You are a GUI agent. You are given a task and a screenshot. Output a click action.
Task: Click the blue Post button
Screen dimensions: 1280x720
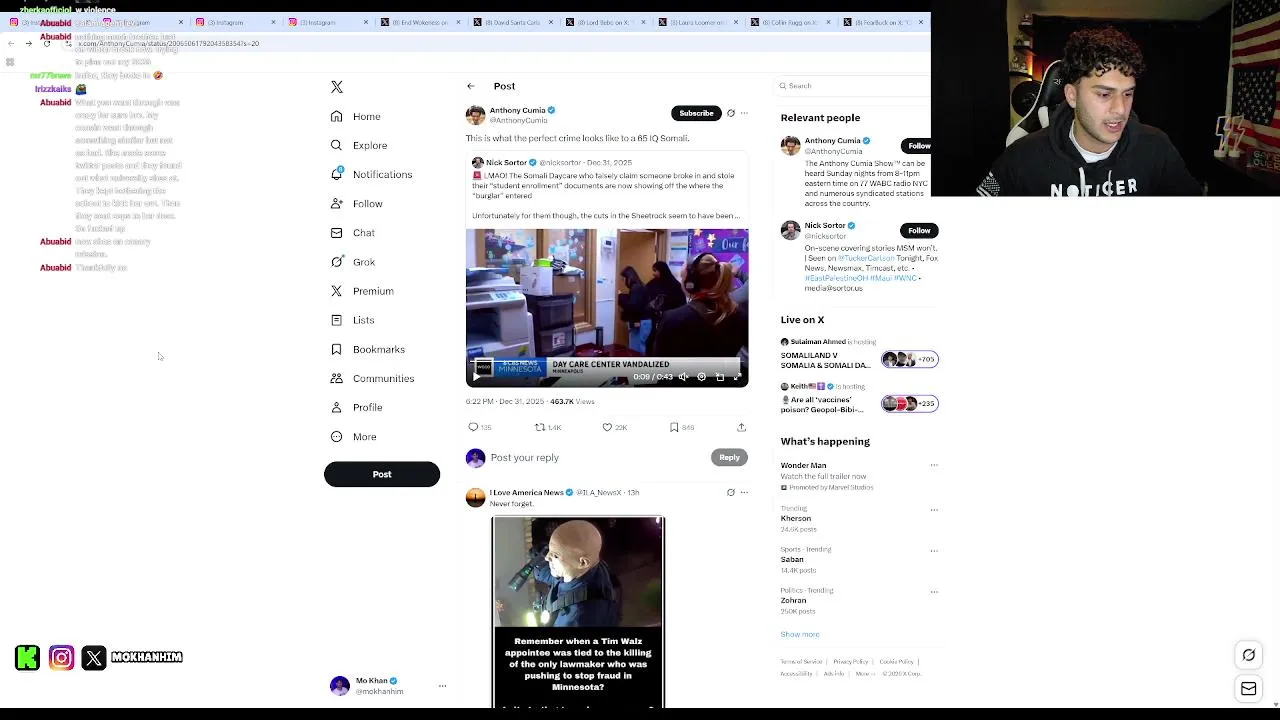click(382, 475)
